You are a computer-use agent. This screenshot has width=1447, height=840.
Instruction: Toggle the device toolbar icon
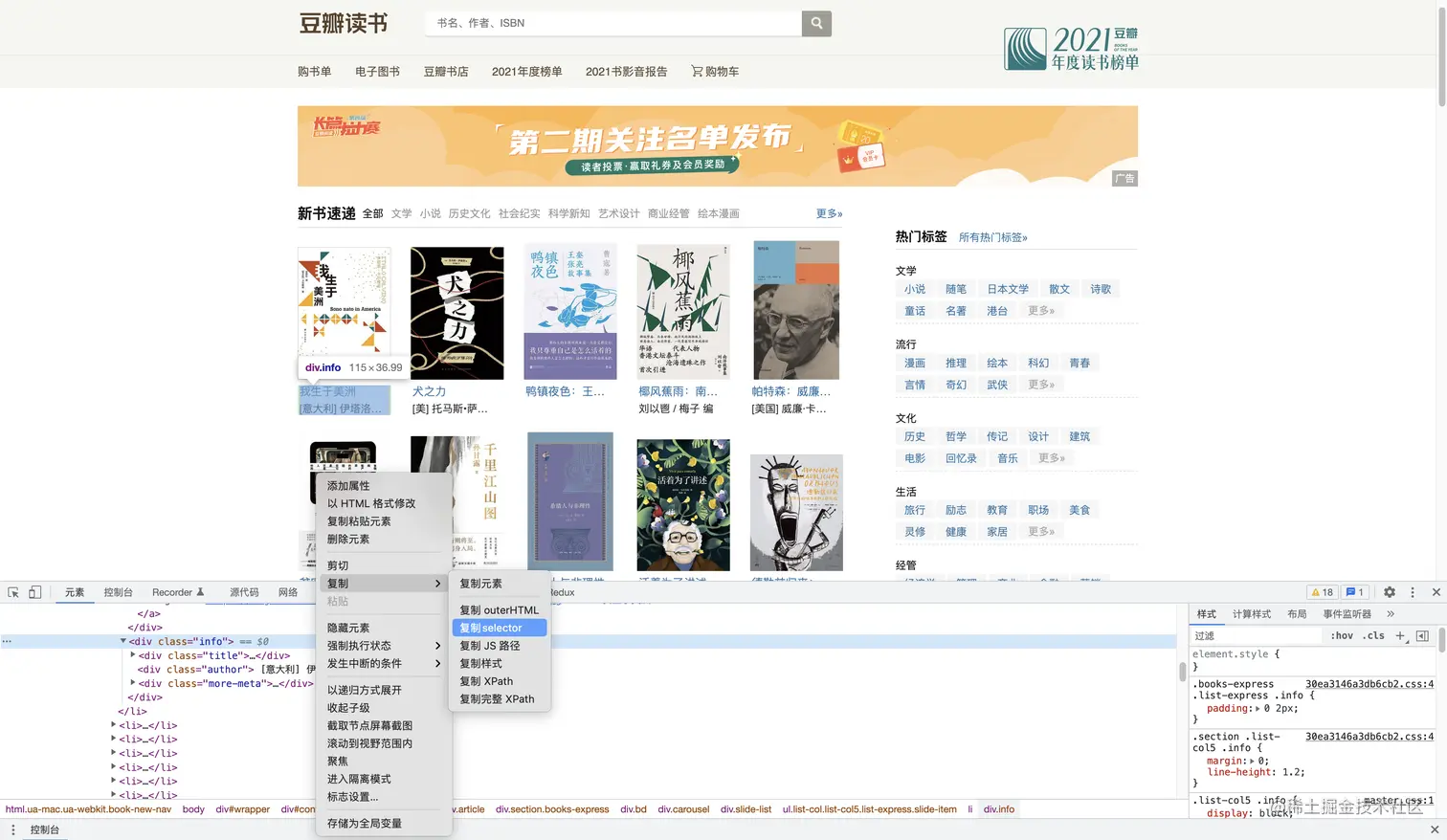(34, 592)
